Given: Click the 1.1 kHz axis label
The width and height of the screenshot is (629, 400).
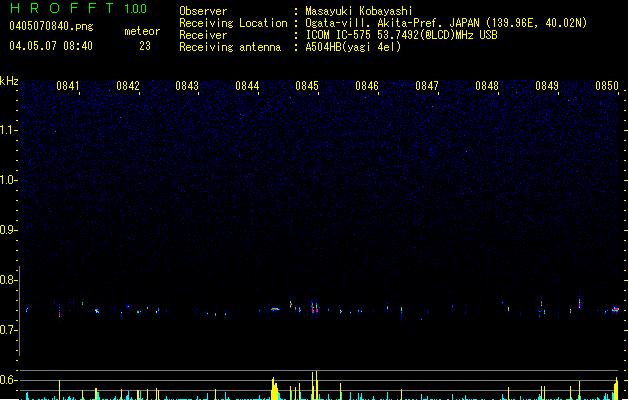Looking at the screenshot, I should pos(9,130).
